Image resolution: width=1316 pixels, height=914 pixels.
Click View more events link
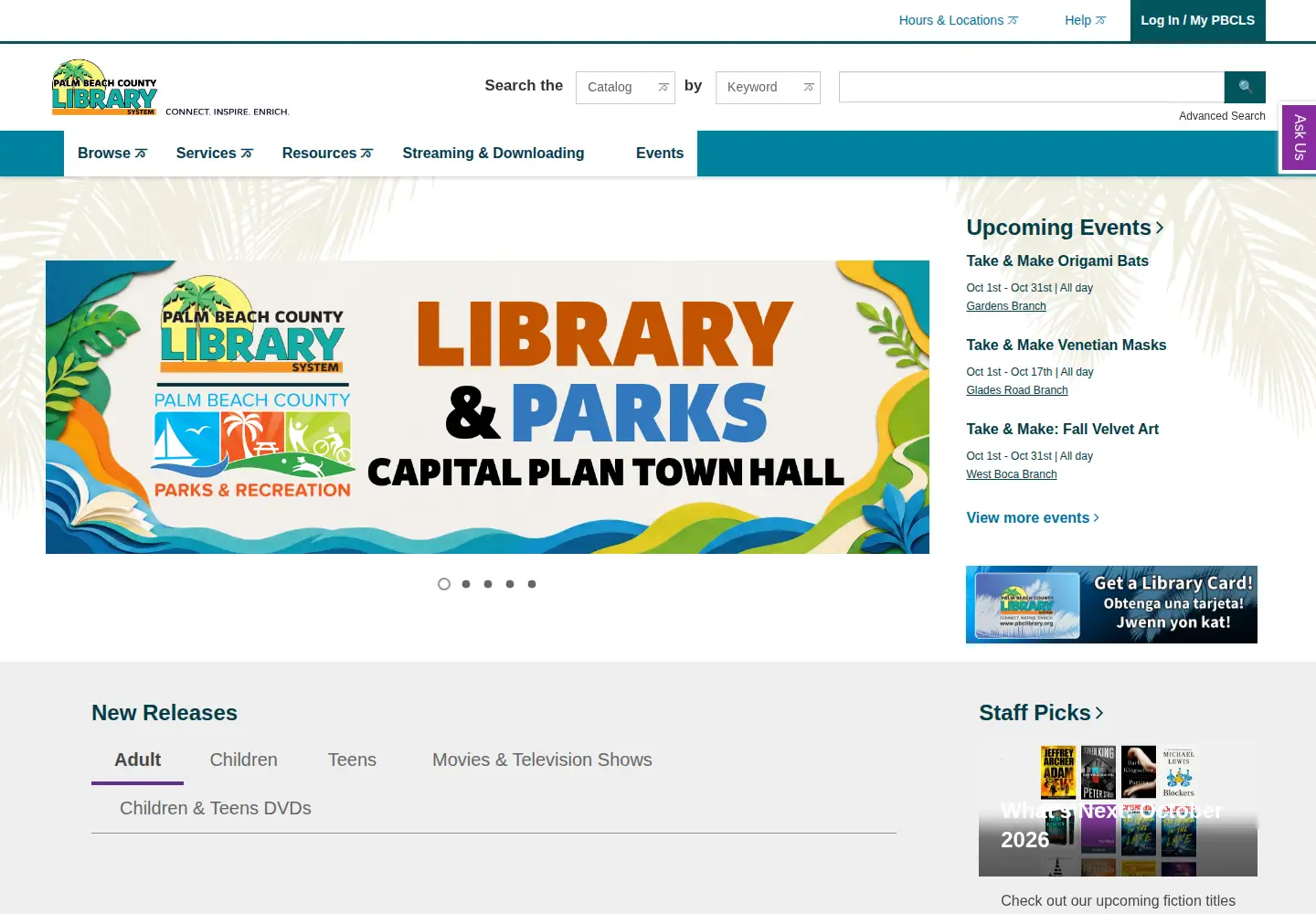tap(1033, 518)
